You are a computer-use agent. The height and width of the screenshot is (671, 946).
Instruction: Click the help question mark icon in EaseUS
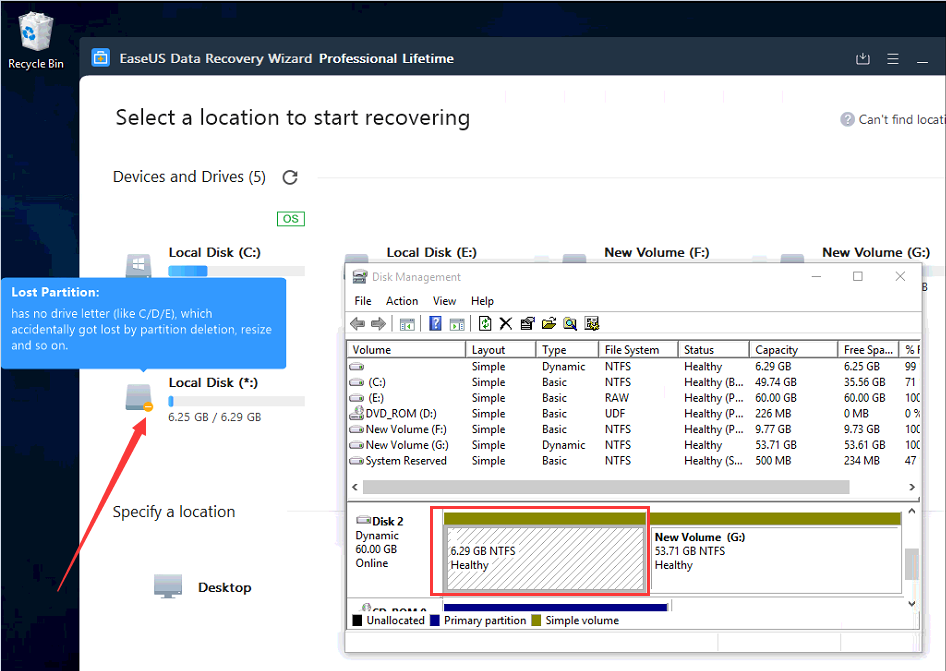point(847,119)
